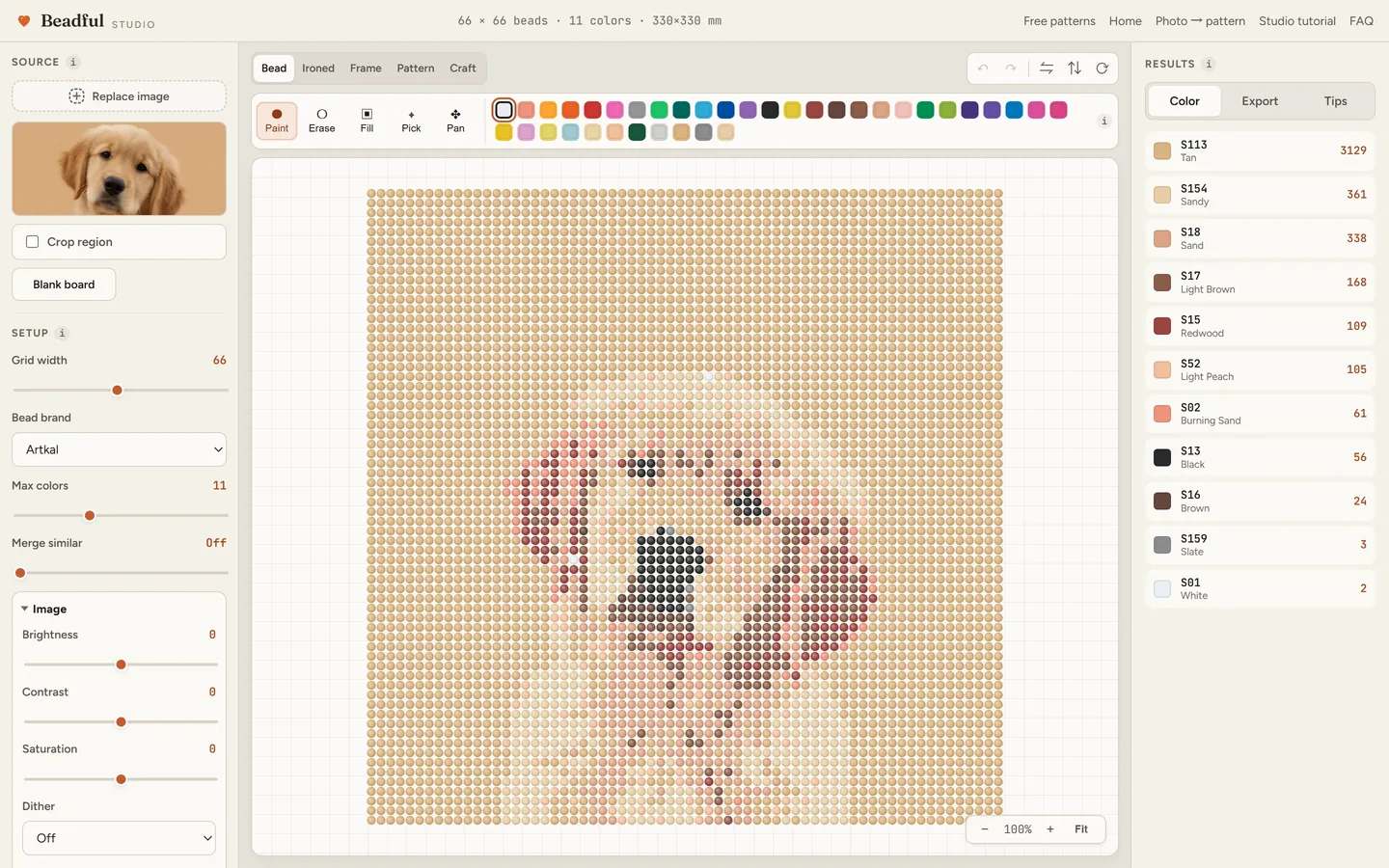Click the Fit zoom button

pos(1081,829)
